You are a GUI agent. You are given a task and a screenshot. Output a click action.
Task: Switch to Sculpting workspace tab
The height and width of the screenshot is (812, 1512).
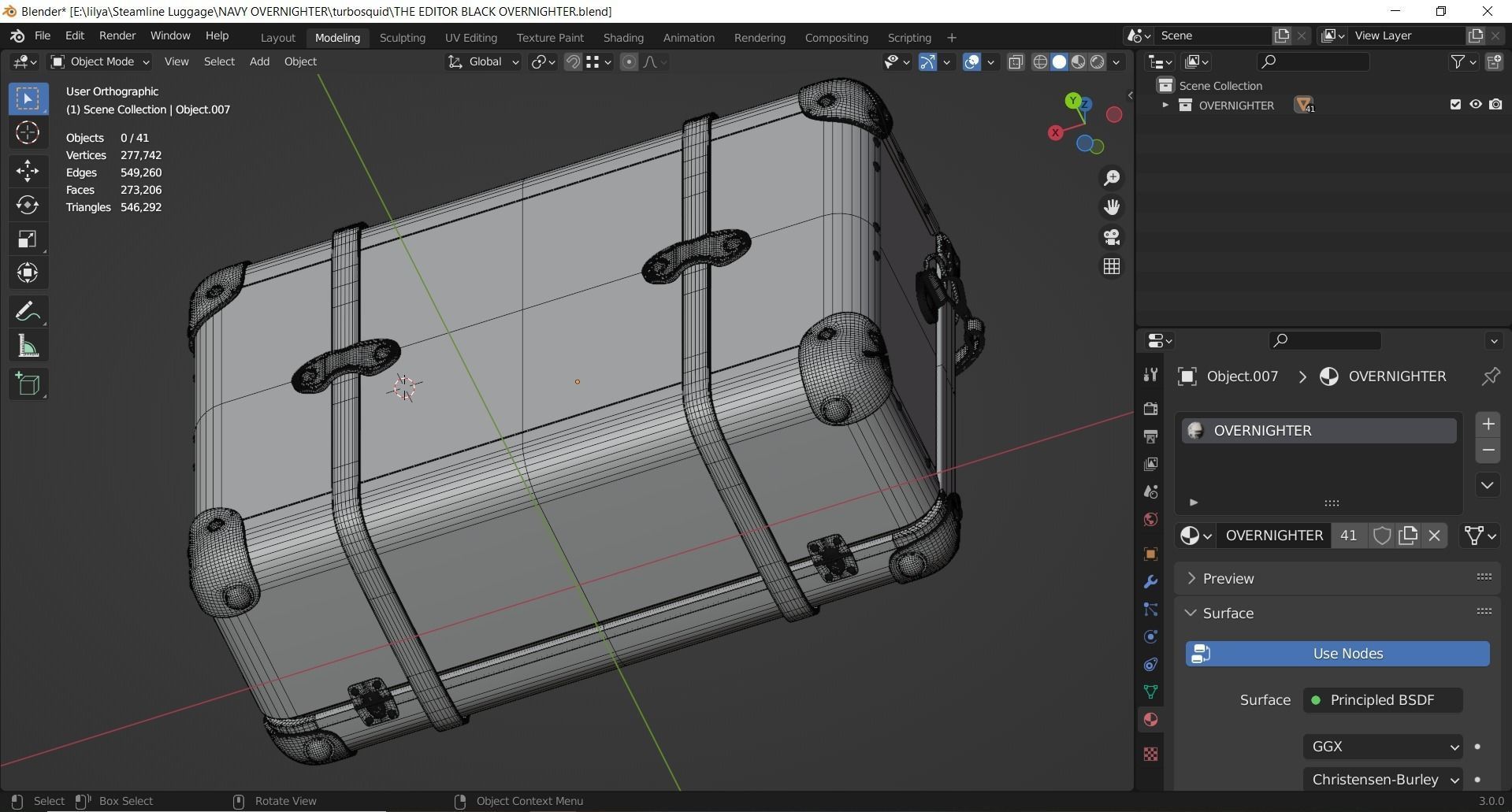coord(402,38)
